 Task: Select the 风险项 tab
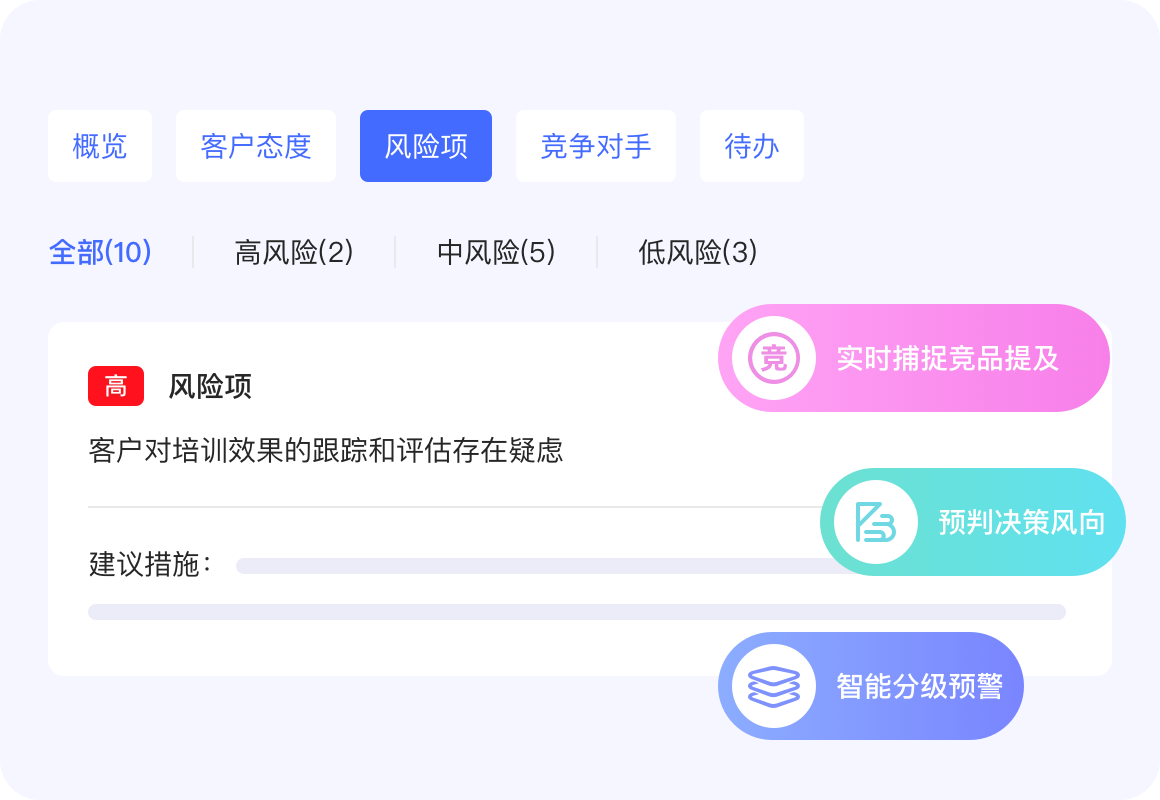tap(426, 146)
